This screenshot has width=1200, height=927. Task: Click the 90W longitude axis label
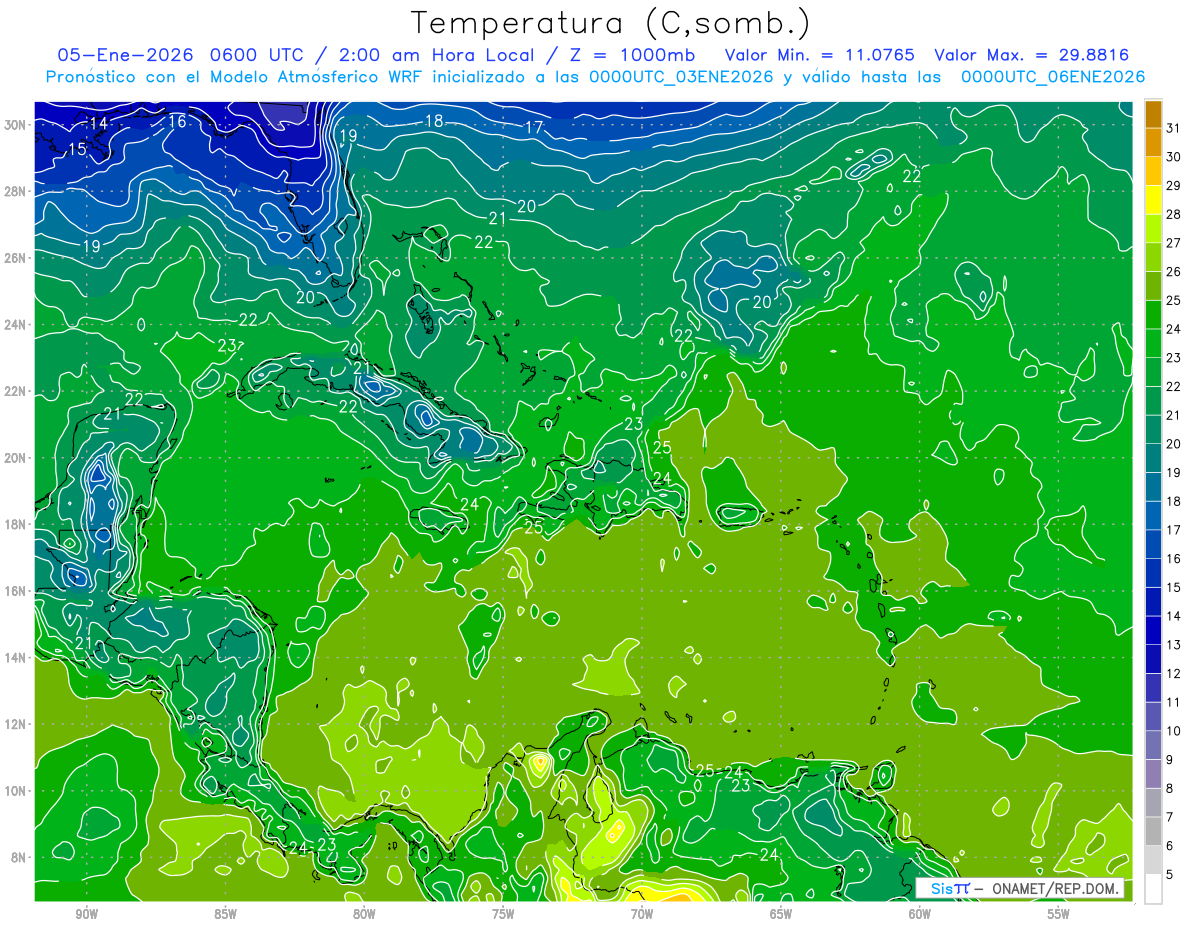coord(86,913)
